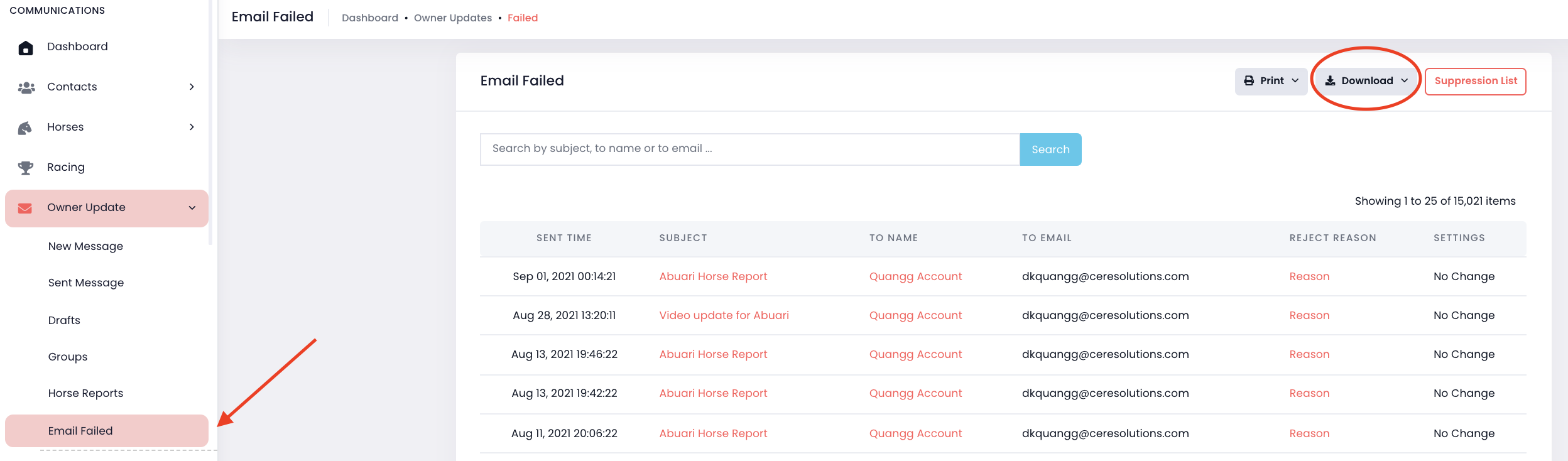Click the Racing trophy icon
The height and width of the screenshot is (461, 1568).
tap(26, 168)
